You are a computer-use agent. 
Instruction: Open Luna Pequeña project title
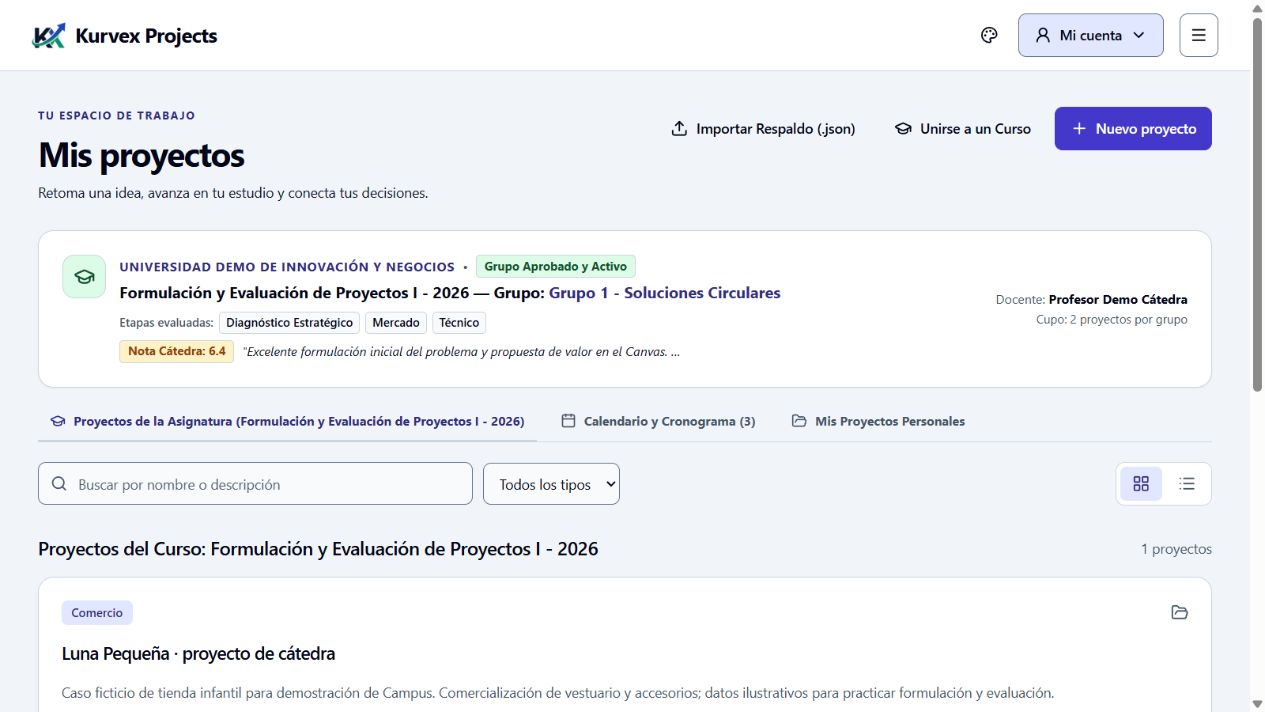point(198,654)
